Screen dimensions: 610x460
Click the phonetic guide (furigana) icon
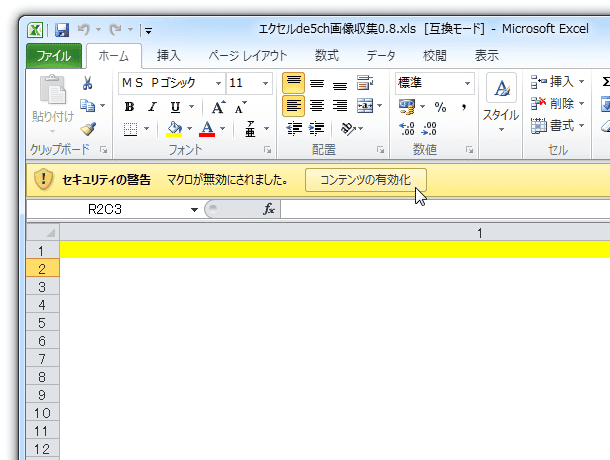point(250,129)
